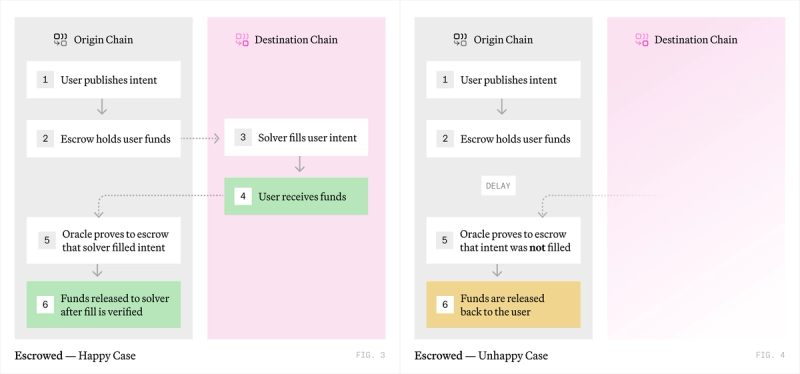This screenshot has height=374, width=800.
Task: Click the Origin Chain icon in Fig. 4
Action: 460,40
